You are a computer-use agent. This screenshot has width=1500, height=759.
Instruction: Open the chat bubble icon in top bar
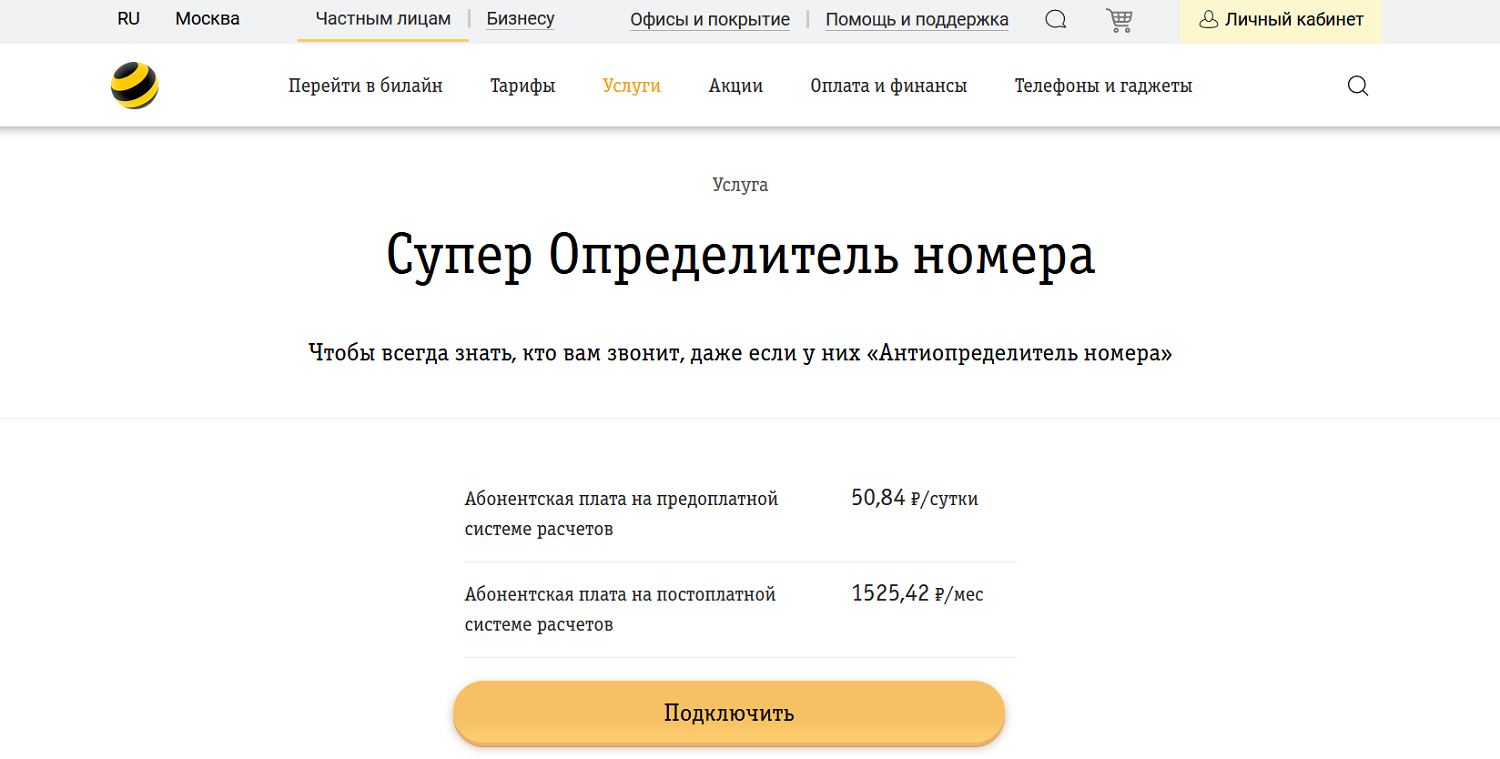coord(1055,20)
